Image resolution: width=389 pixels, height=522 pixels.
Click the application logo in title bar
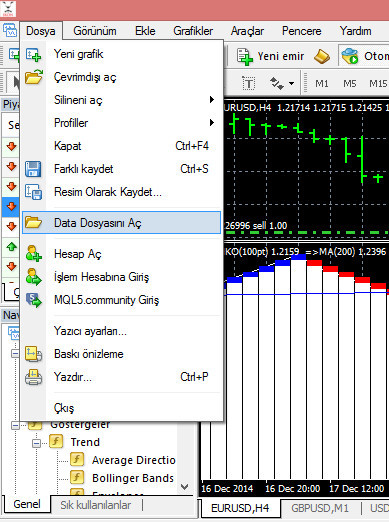click(x=8, y=9)
